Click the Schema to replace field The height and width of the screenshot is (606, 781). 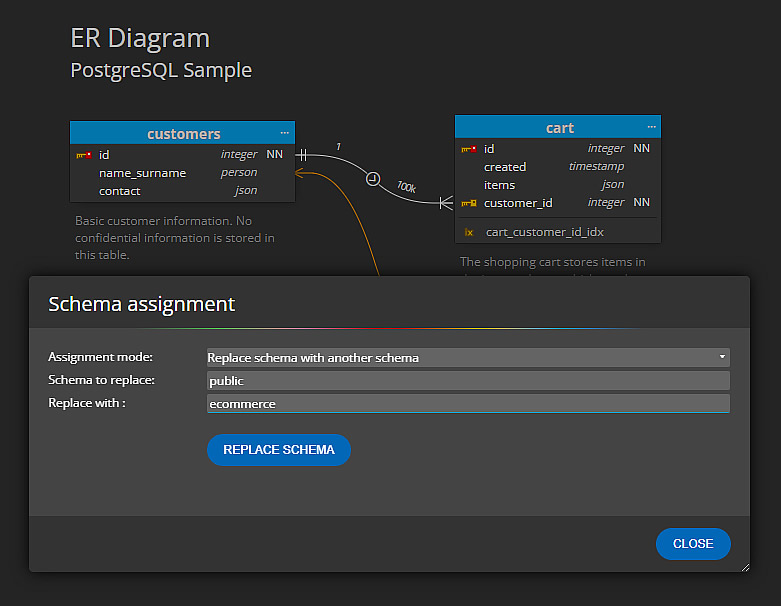468,380
